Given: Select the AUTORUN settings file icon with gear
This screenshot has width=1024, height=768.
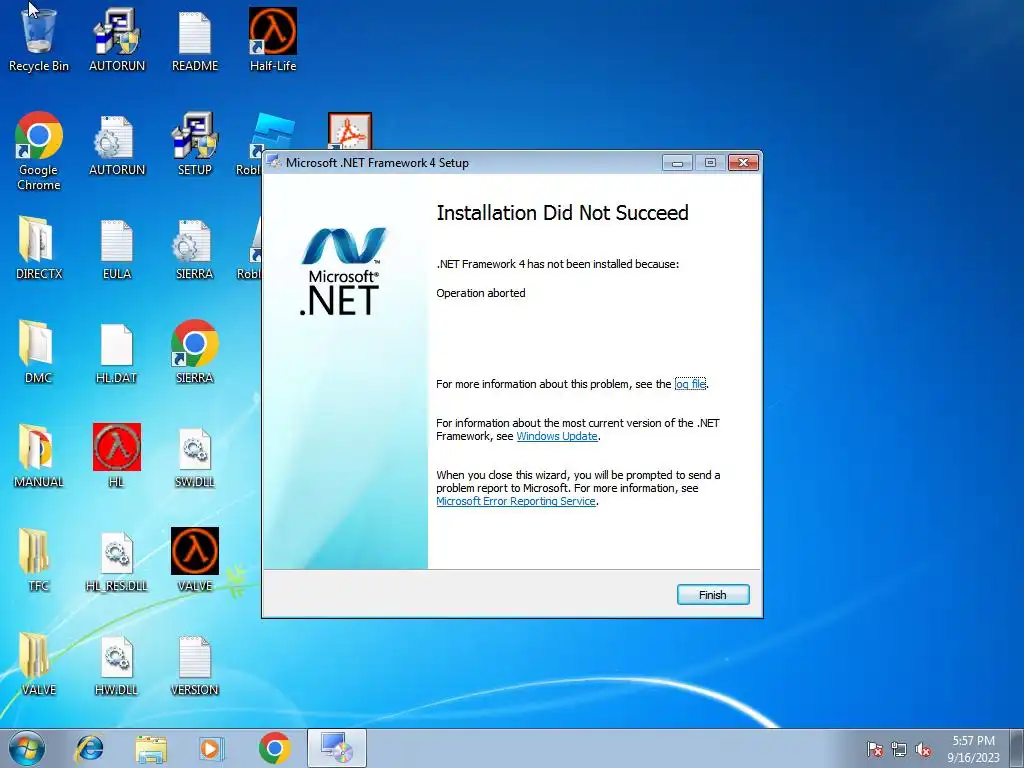Looking at the screenshot, I should (x=117, y=145).
